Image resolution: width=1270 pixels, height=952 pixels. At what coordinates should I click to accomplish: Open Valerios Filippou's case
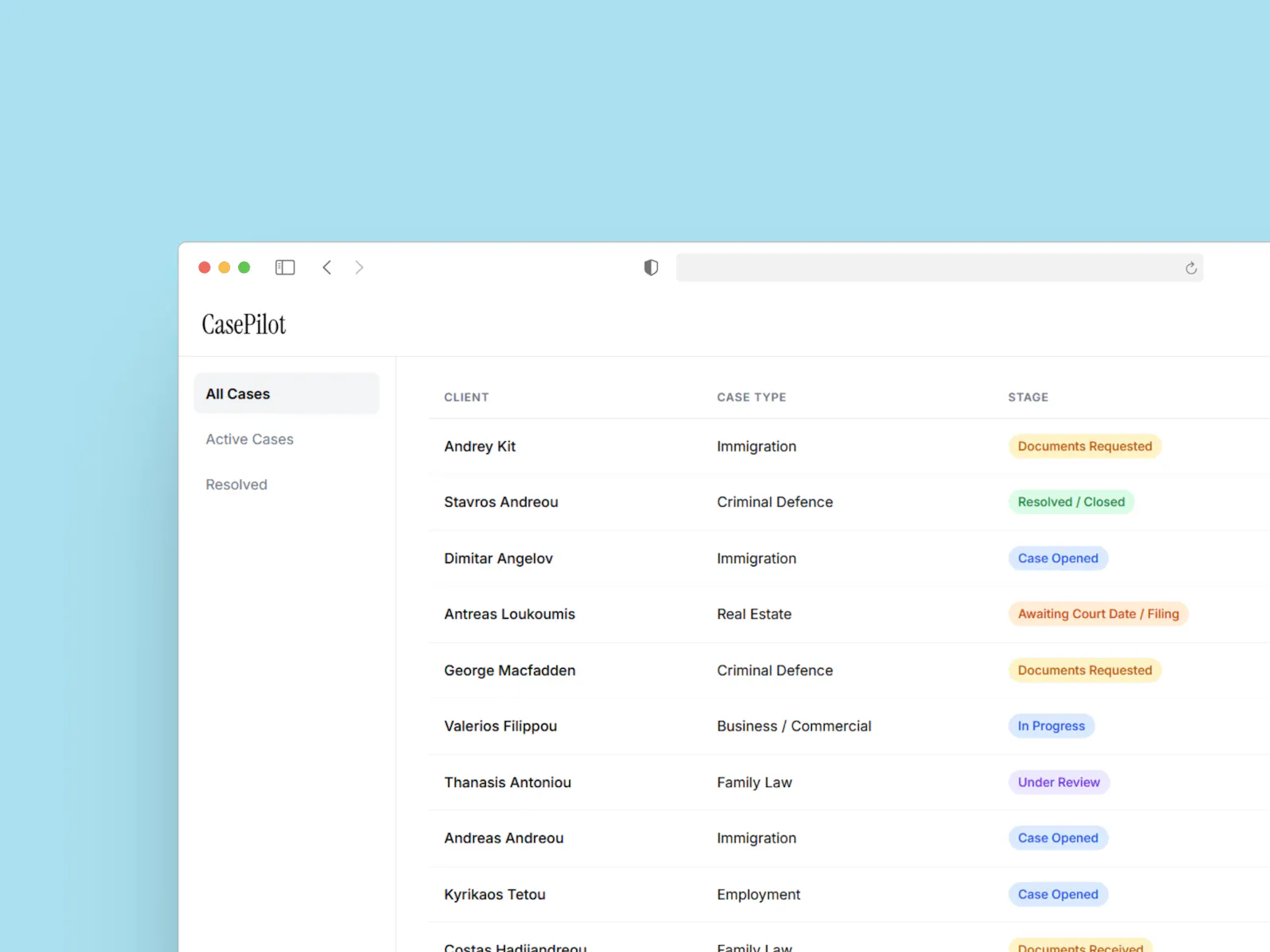pyautogui.click(x=500, y=725)
